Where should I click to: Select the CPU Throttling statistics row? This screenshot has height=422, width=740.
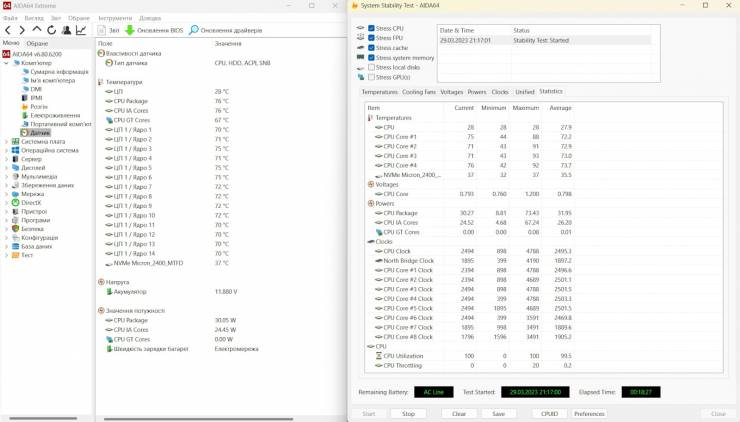[x=470, y=365]
